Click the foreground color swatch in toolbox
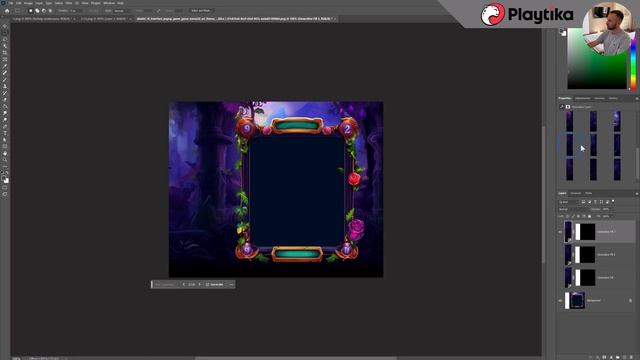 [x=3, y=178]
